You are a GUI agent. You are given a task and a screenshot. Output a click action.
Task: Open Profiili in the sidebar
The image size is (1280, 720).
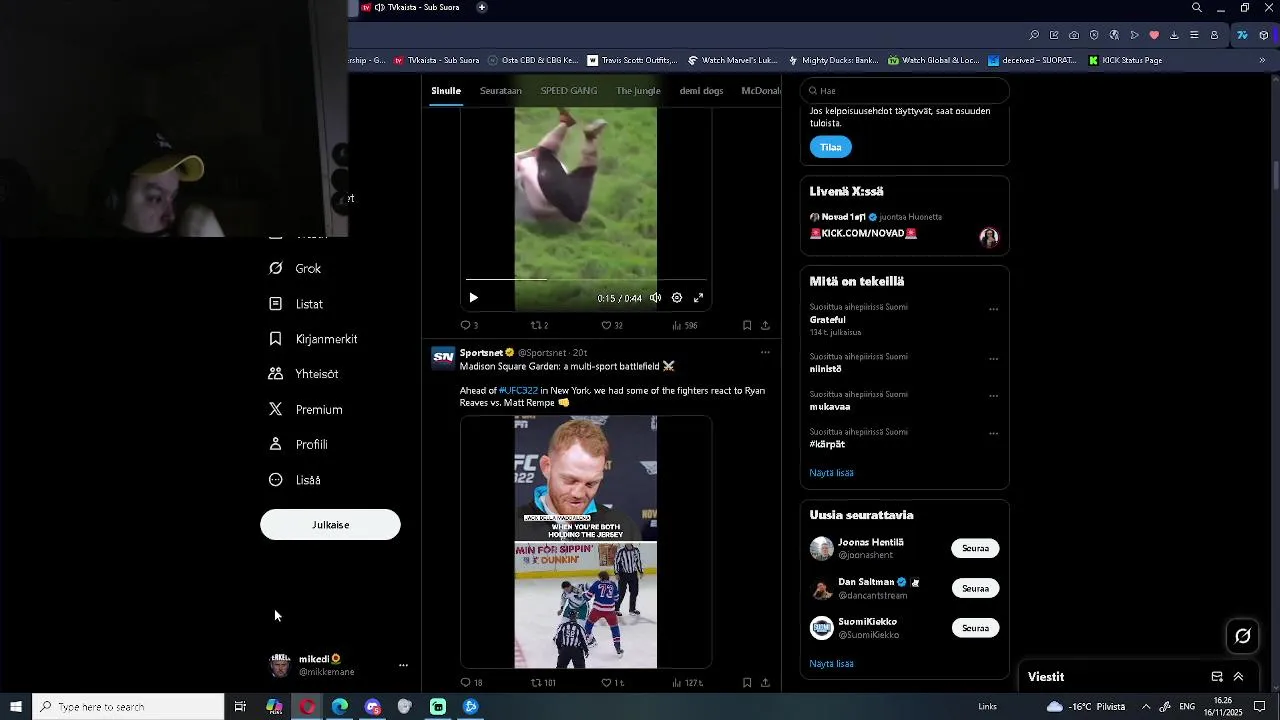(x=298, y=445)
